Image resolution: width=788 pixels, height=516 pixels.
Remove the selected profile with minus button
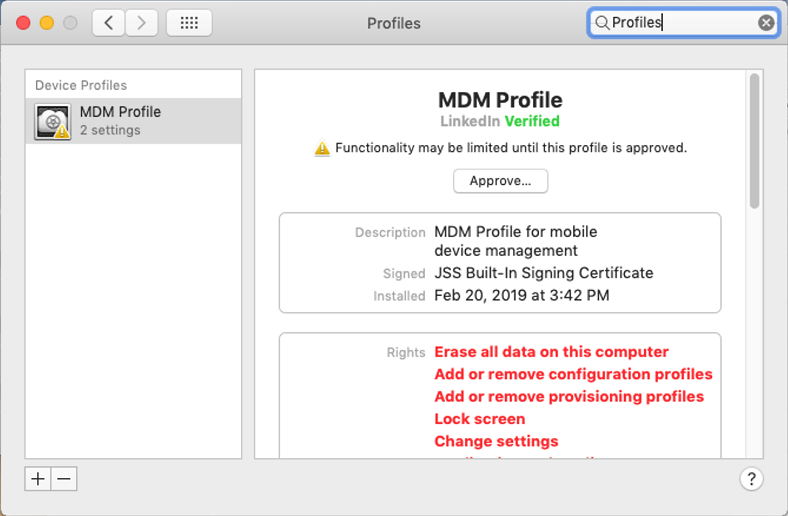pyautogui.click(x=64, y=479)
